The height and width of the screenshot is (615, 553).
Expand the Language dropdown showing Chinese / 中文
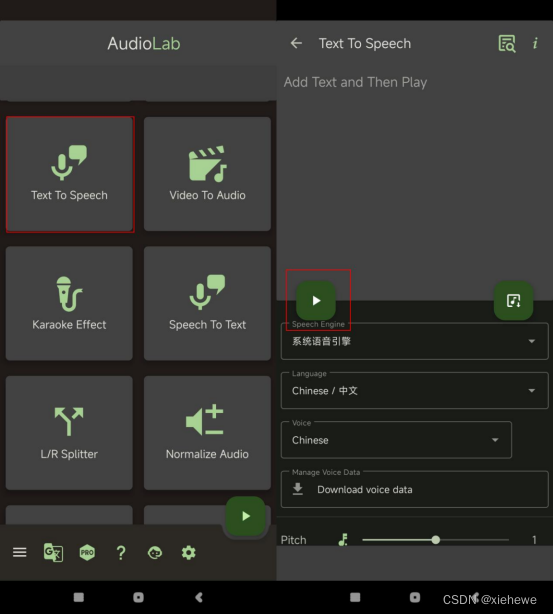[415, 391]
